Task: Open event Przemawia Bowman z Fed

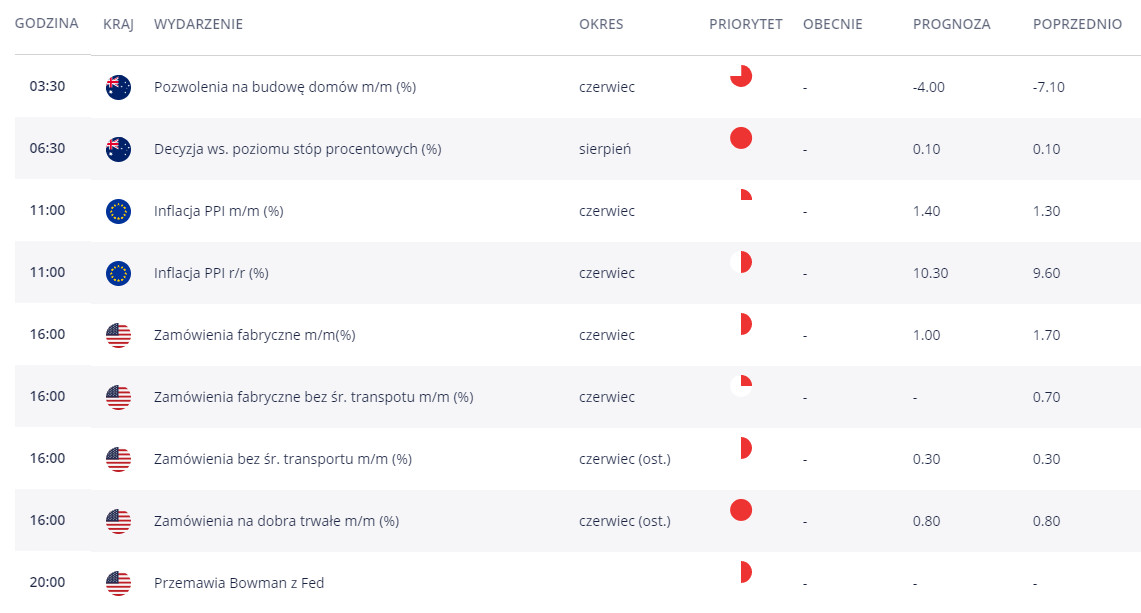Action: point(239,582)
